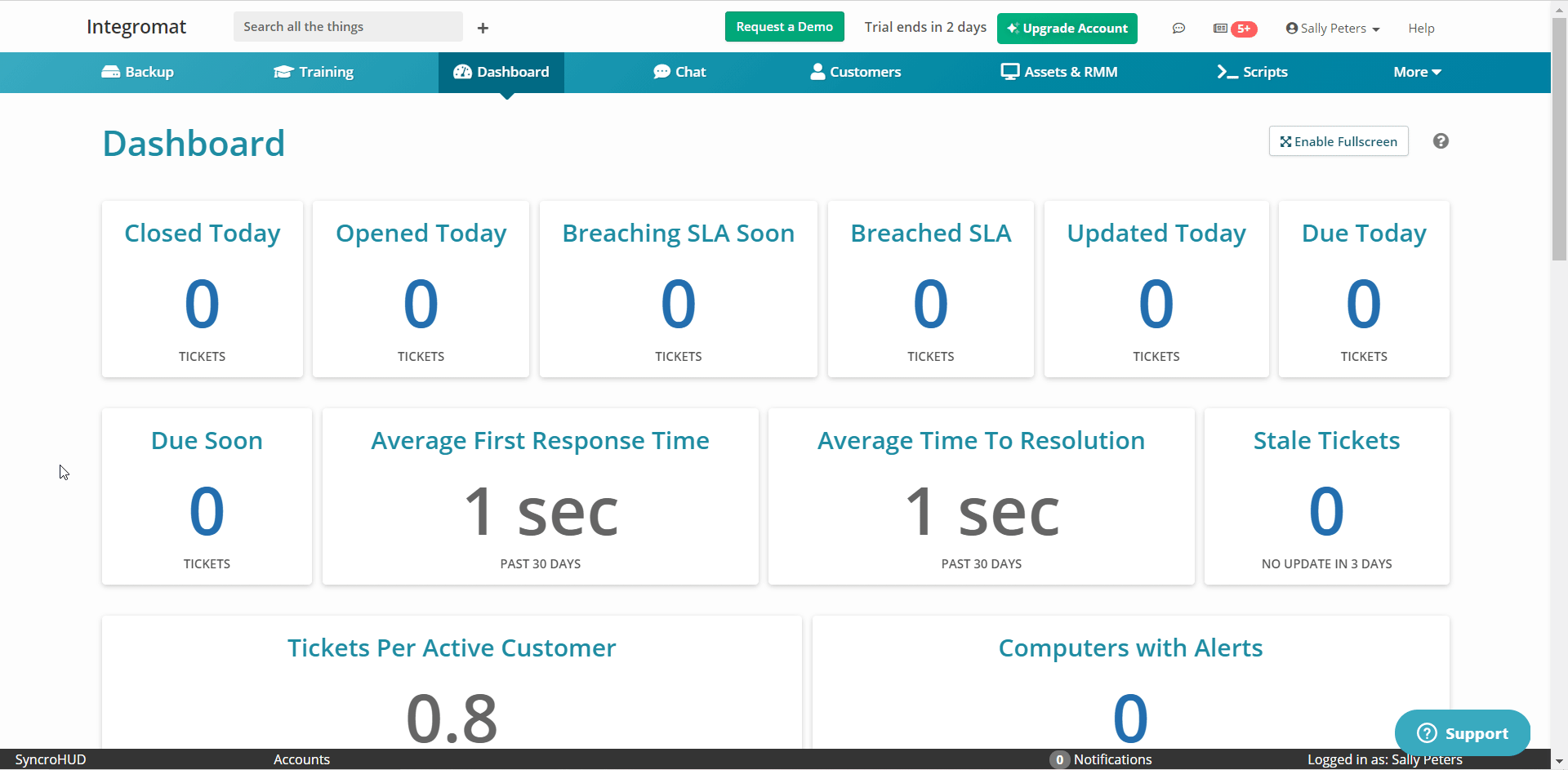Click the 0 notifications badge
1568x770 pixels.
[x=1059, y=759]
